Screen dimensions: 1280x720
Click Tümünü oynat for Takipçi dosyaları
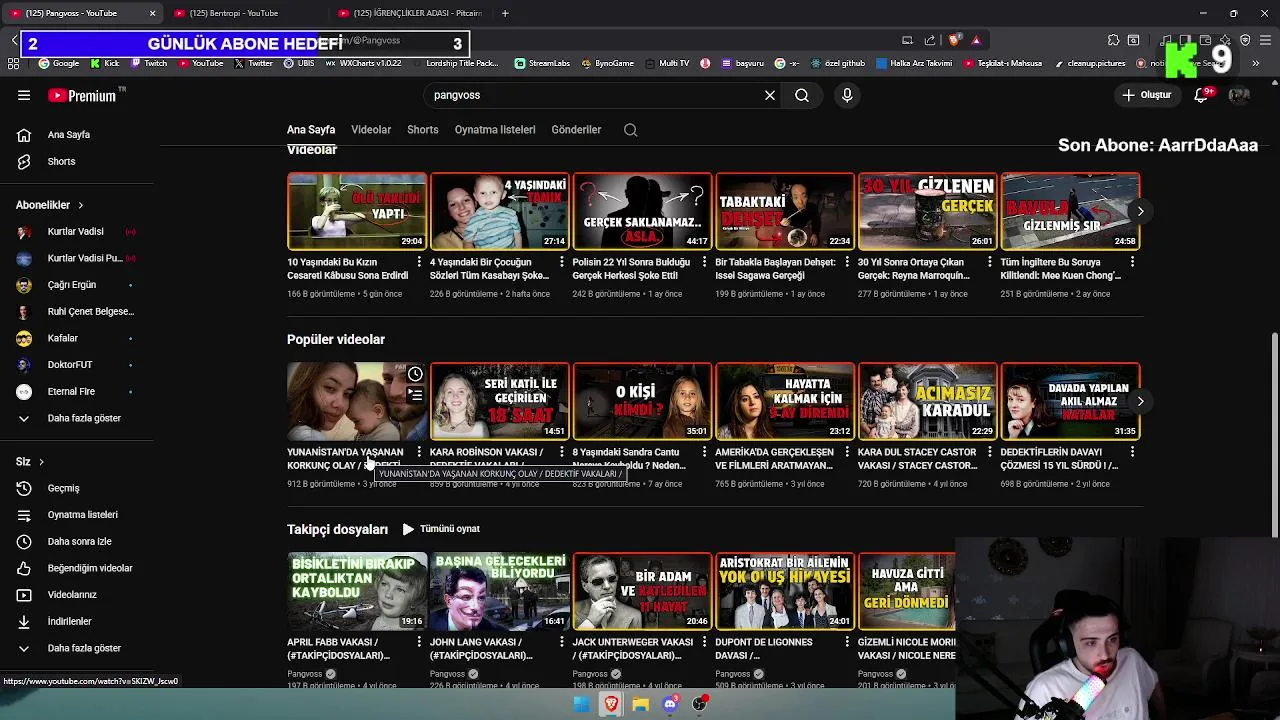441,529
